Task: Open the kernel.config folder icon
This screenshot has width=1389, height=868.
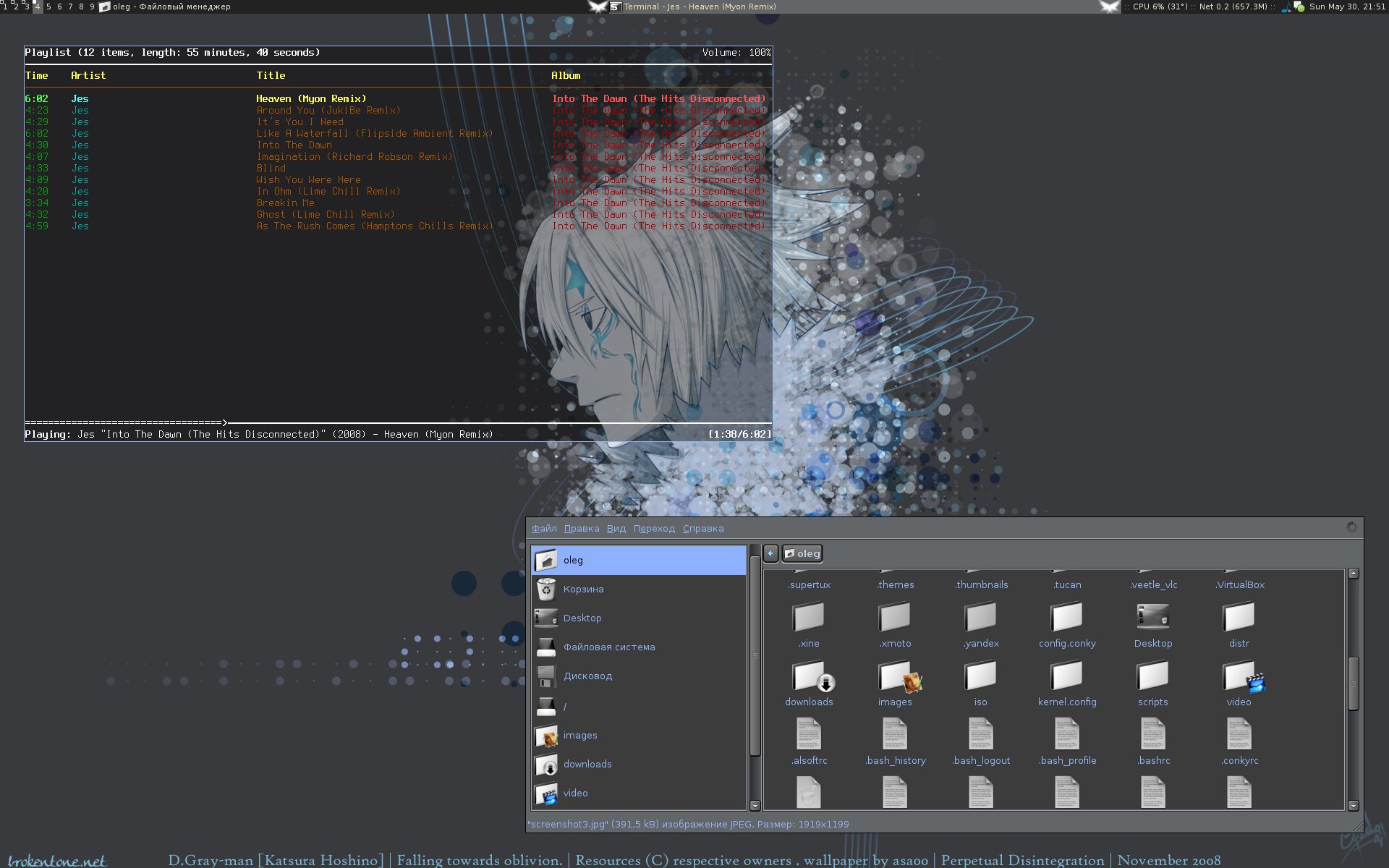Action: [x=1067, y=676]
